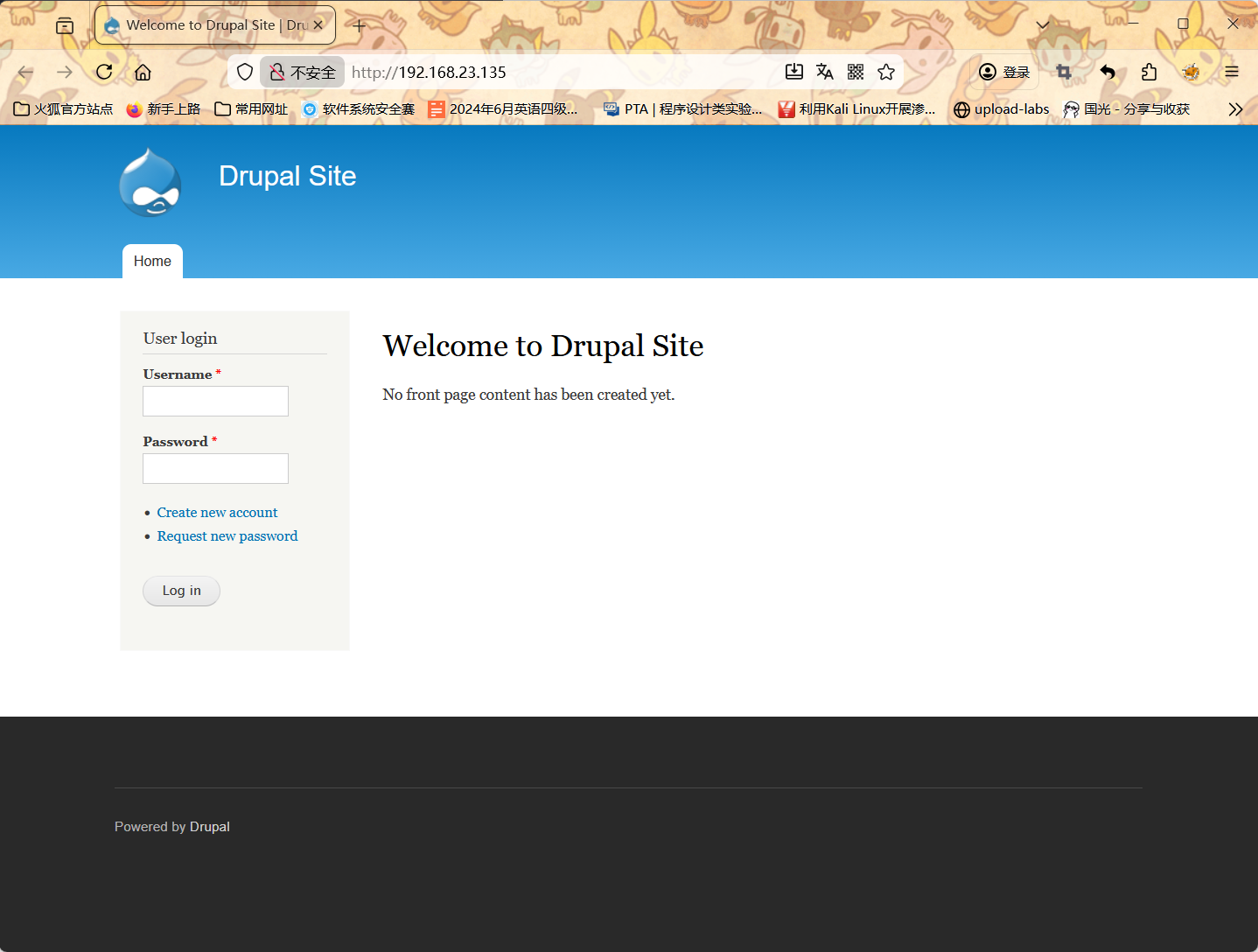Show more bookmarks with the overflow chevron
Viewport: 1258px width, 952px height.
pyautogui.click(x=1235, y=109)
